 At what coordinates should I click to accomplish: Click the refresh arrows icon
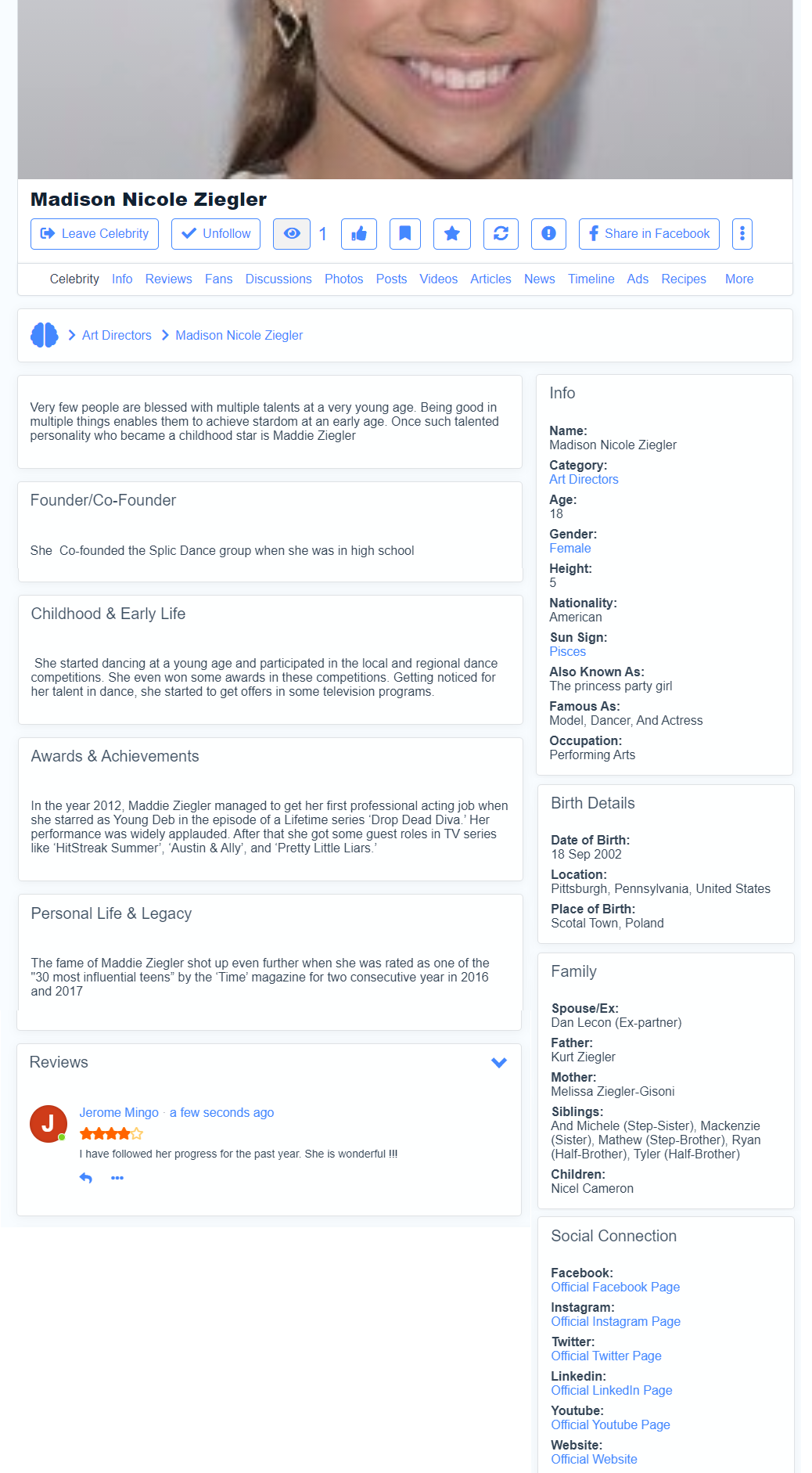[x=501, y=234]
